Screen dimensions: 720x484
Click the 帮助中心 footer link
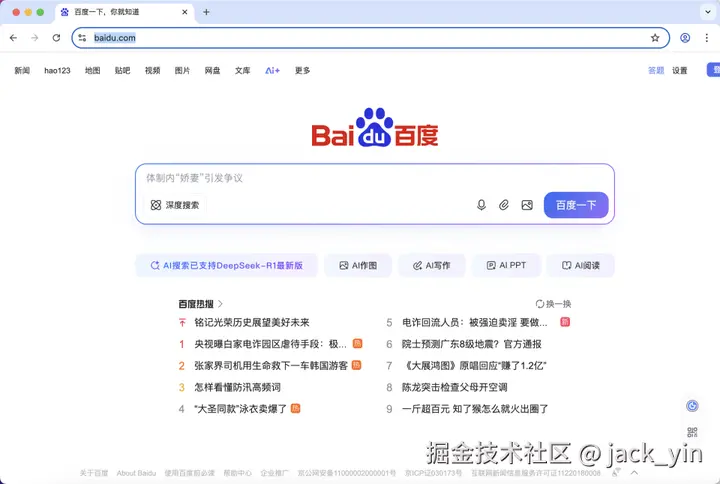(237, 473)
